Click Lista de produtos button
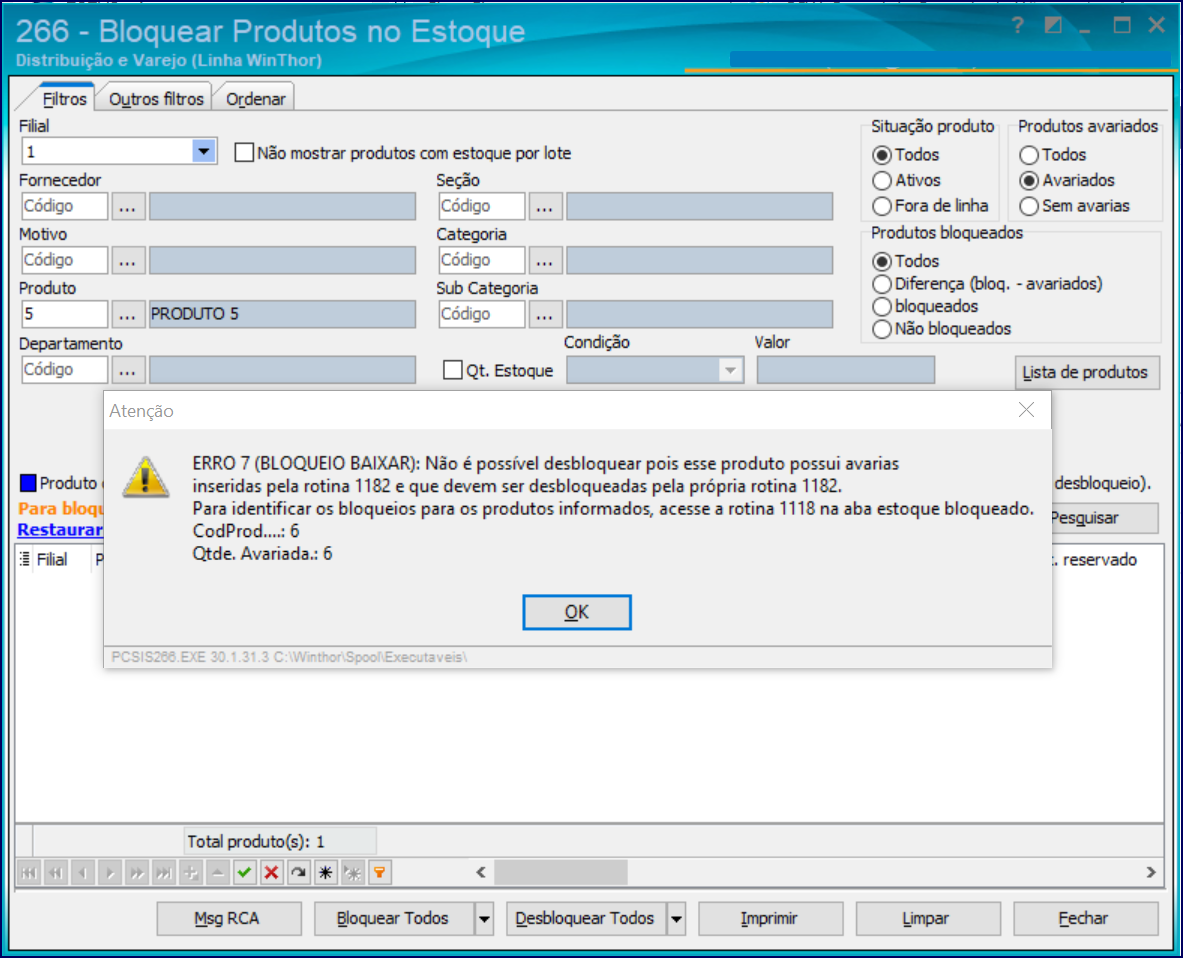1183x958 pixels. 1086,372
